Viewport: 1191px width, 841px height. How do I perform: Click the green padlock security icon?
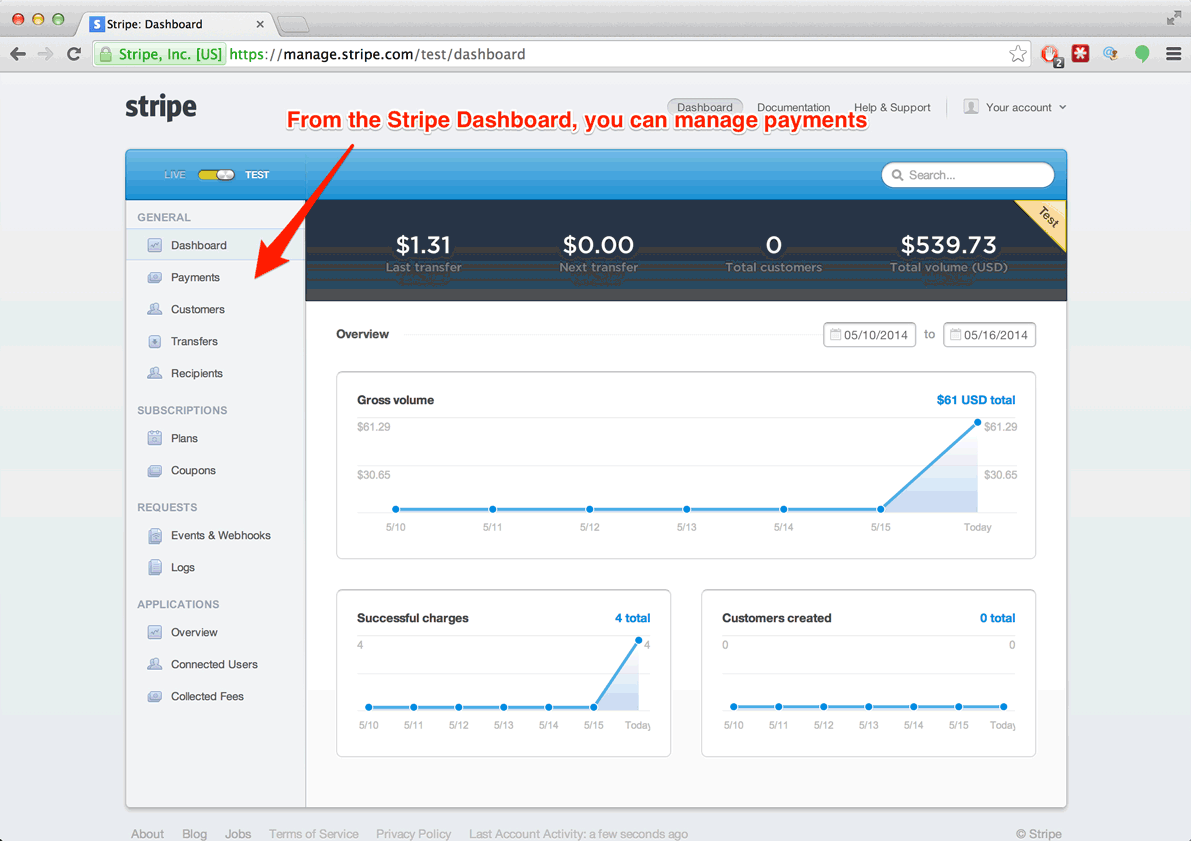(106, 54)
